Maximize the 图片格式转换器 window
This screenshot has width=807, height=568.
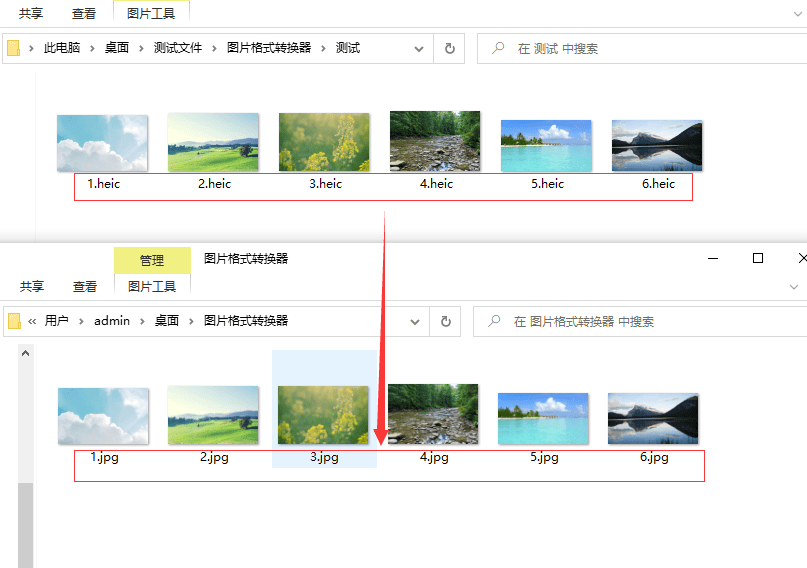[x=758, y=258]
